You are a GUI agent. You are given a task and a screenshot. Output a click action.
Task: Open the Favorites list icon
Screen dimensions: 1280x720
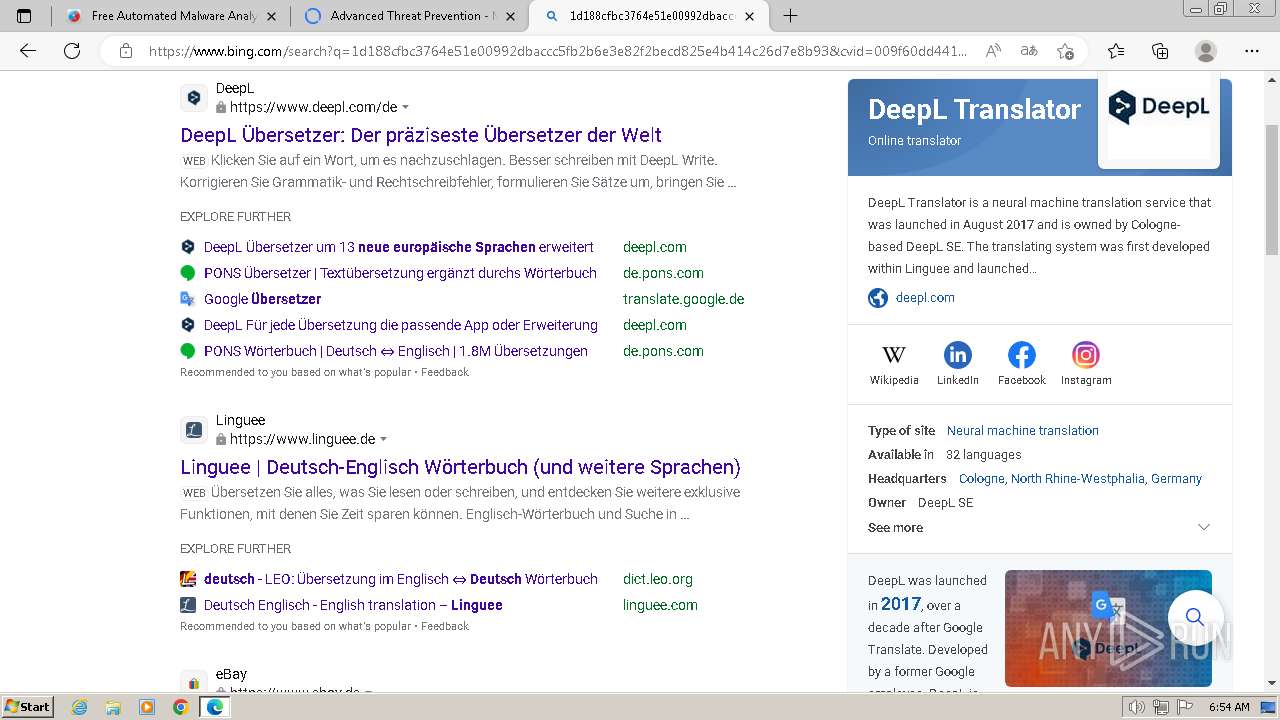click(x=1116, y=51)
